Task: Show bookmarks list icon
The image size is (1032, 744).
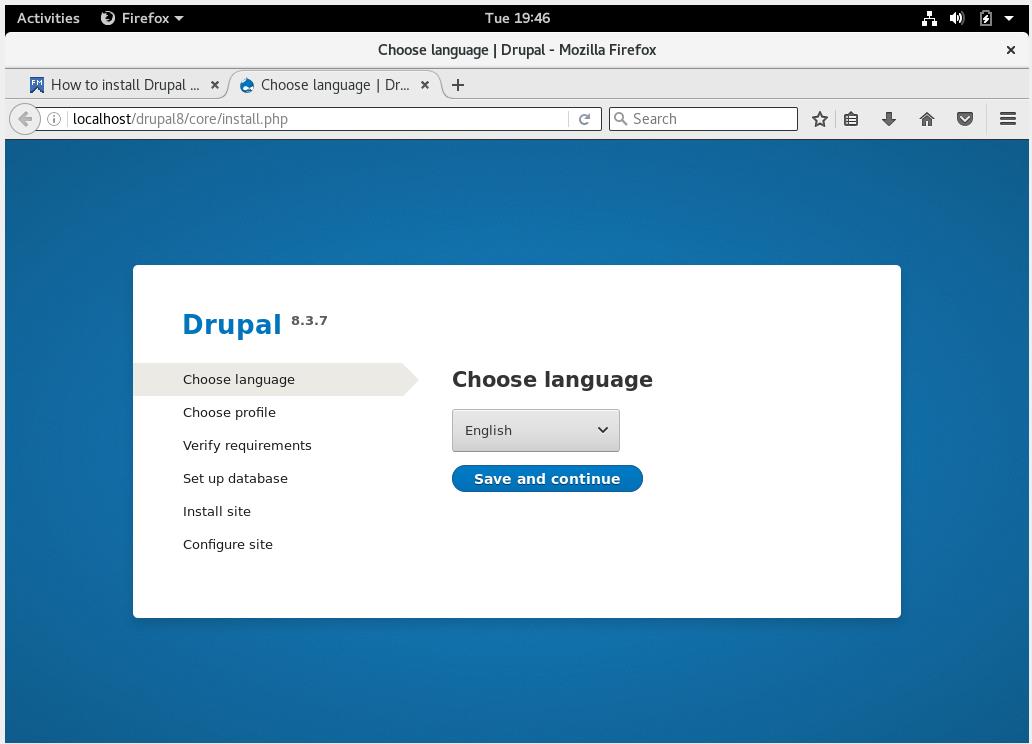Action: coord(851,119)
